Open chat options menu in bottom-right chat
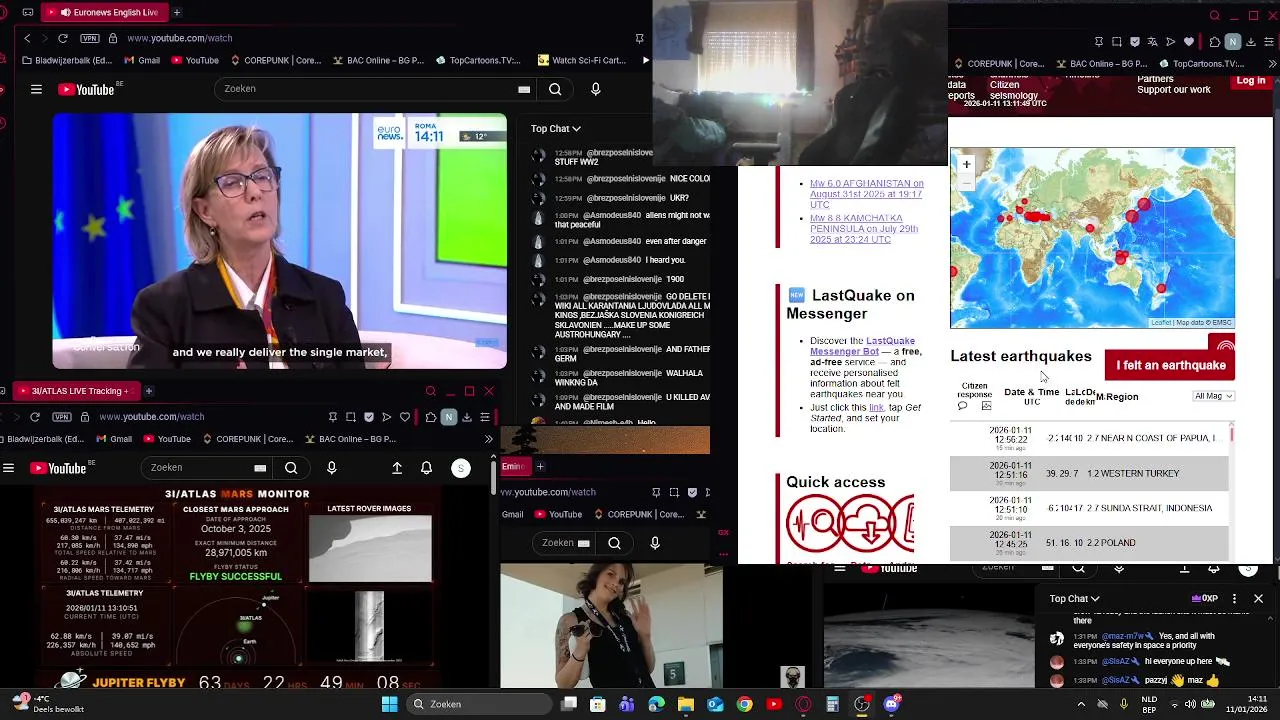1280x720 pixels. 1234,599
